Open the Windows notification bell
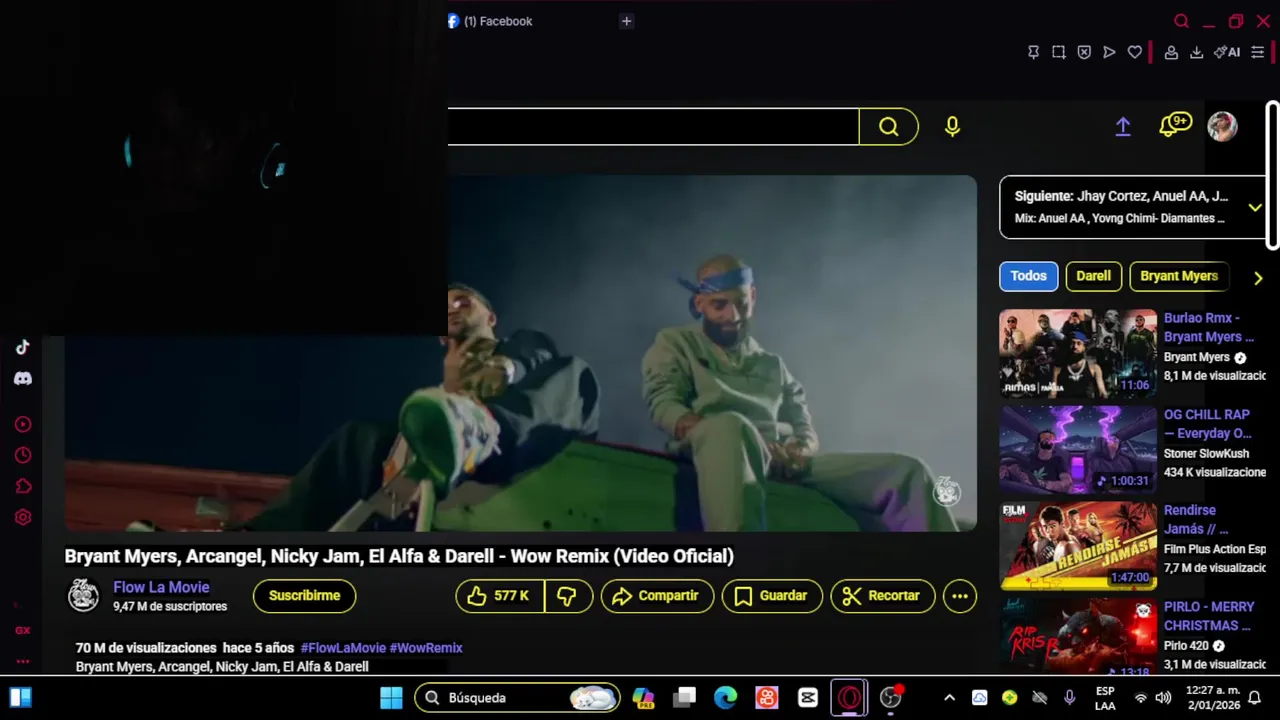 [1254, 698]
